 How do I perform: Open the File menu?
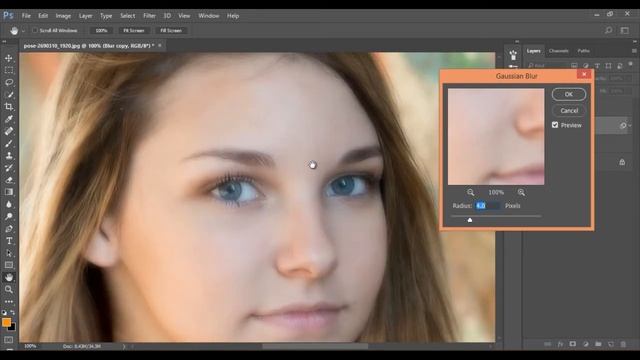pos(26,16)
